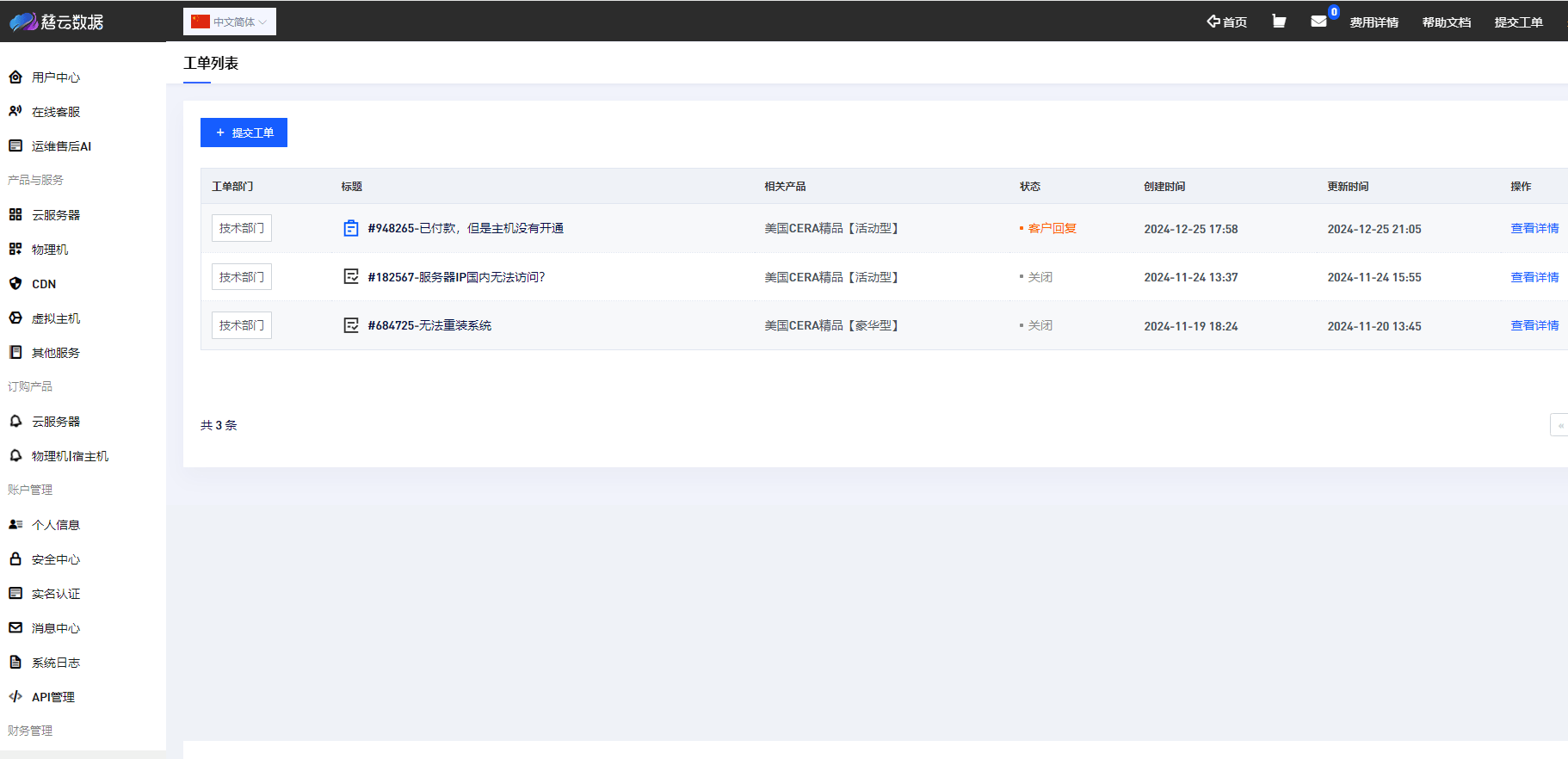Click title #684725-无法重装系统
The height and width of the screenshot is (759, 1568).
(x=429, y=325)
